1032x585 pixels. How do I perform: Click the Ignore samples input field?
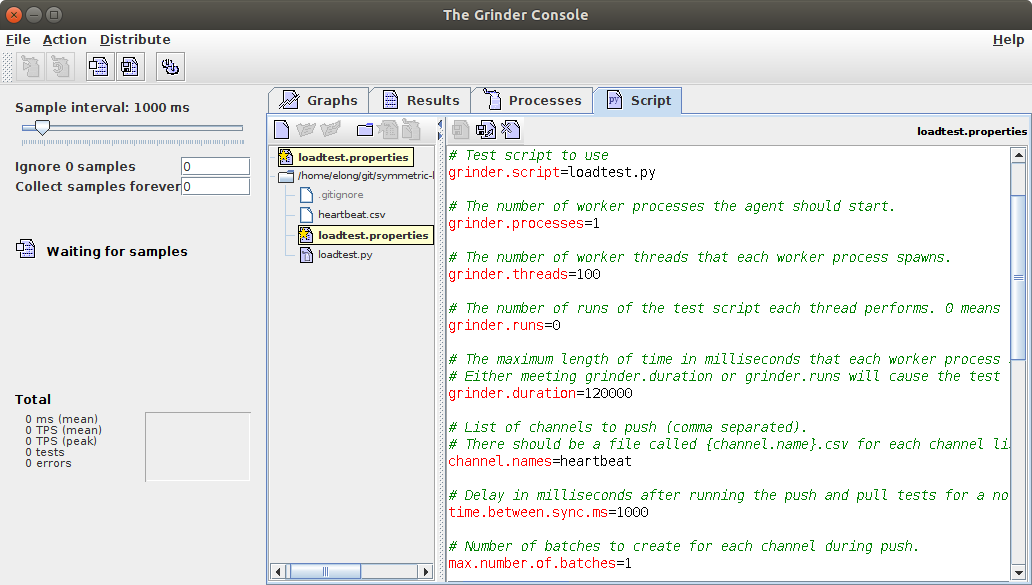pyautogui.click(x=215, y=166)
